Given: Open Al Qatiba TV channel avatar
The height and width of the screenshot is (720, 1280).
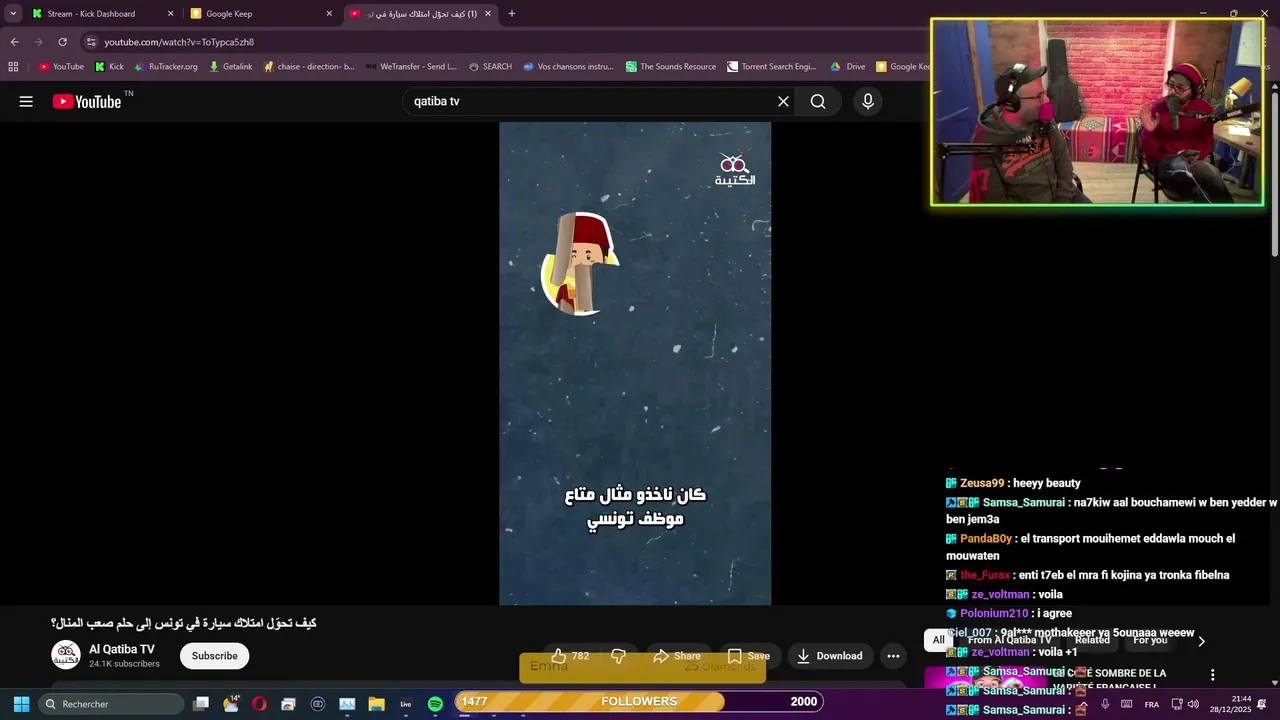Looking at the screenshot, I should click(66, 655).
